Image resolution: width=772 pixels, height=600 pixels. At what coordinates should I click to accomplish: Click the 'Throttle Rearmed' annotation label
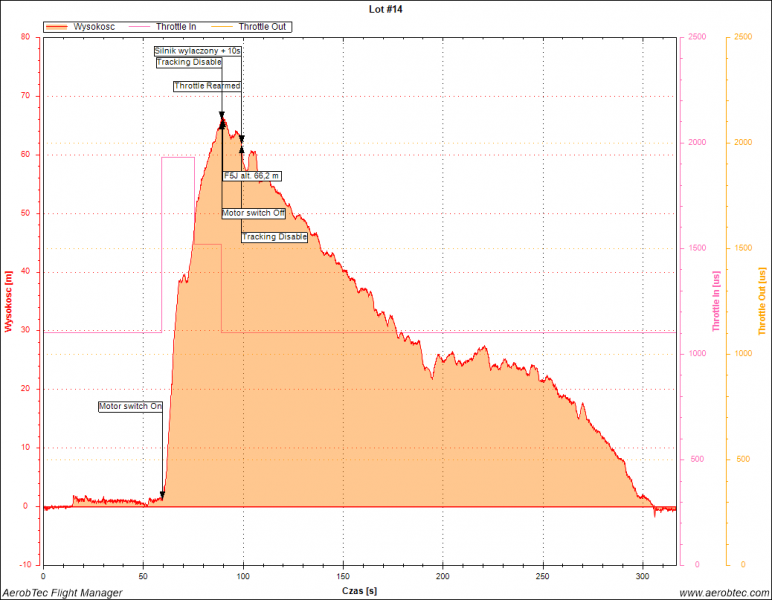pos(207,86)
